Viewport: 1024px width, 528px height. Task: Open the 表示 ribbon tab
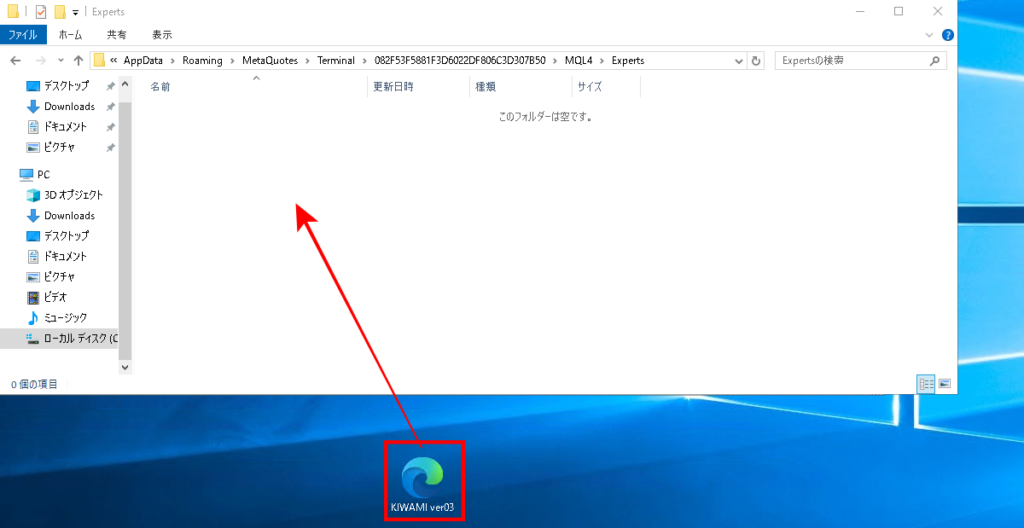pyautogui.click(x=162, y=35)
